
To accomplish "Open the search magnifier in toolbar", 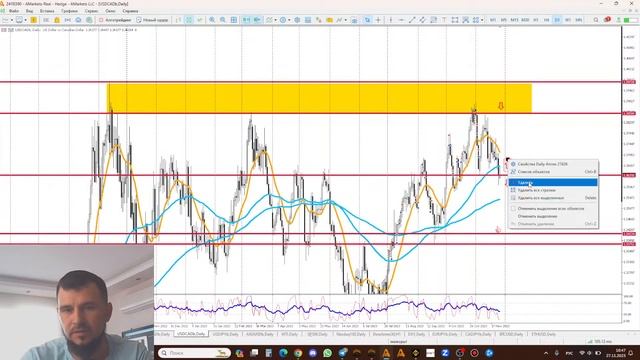I will 596,20.
